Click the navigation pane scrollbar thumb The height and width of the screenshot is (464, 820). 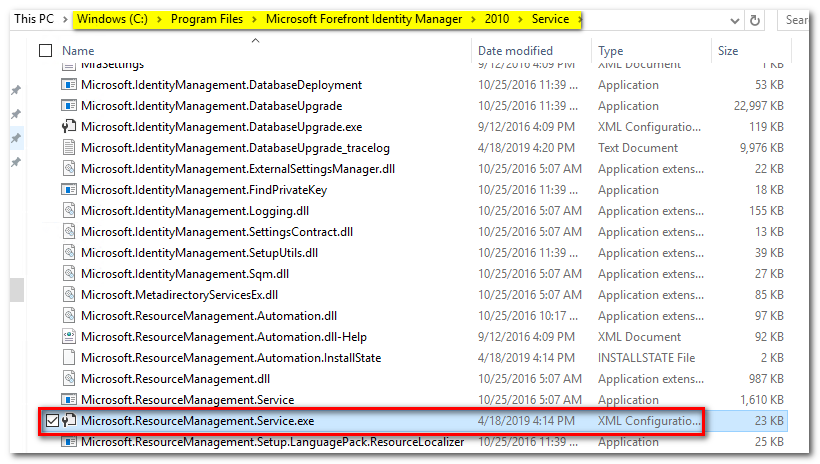pos(17,290)
